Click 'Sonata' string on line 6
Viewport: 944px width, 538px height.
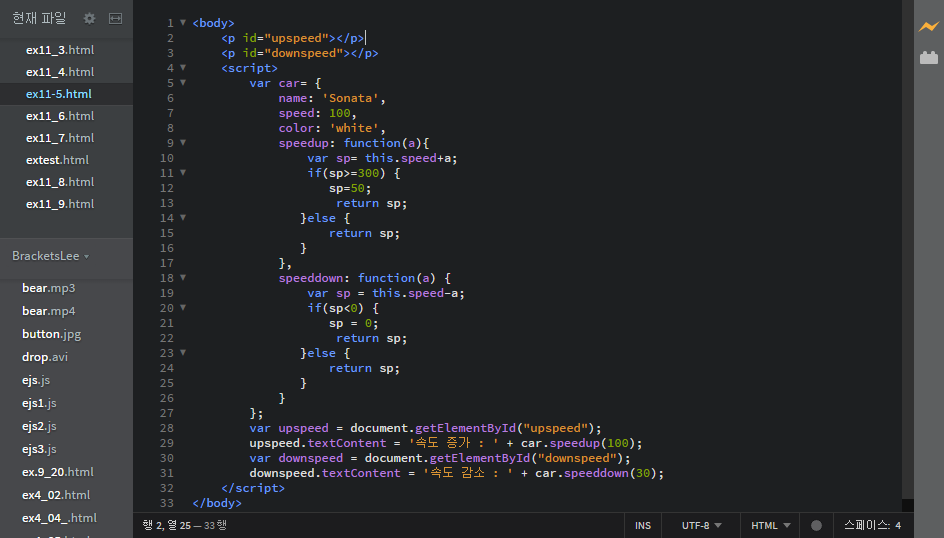click(x=350, y=98)
